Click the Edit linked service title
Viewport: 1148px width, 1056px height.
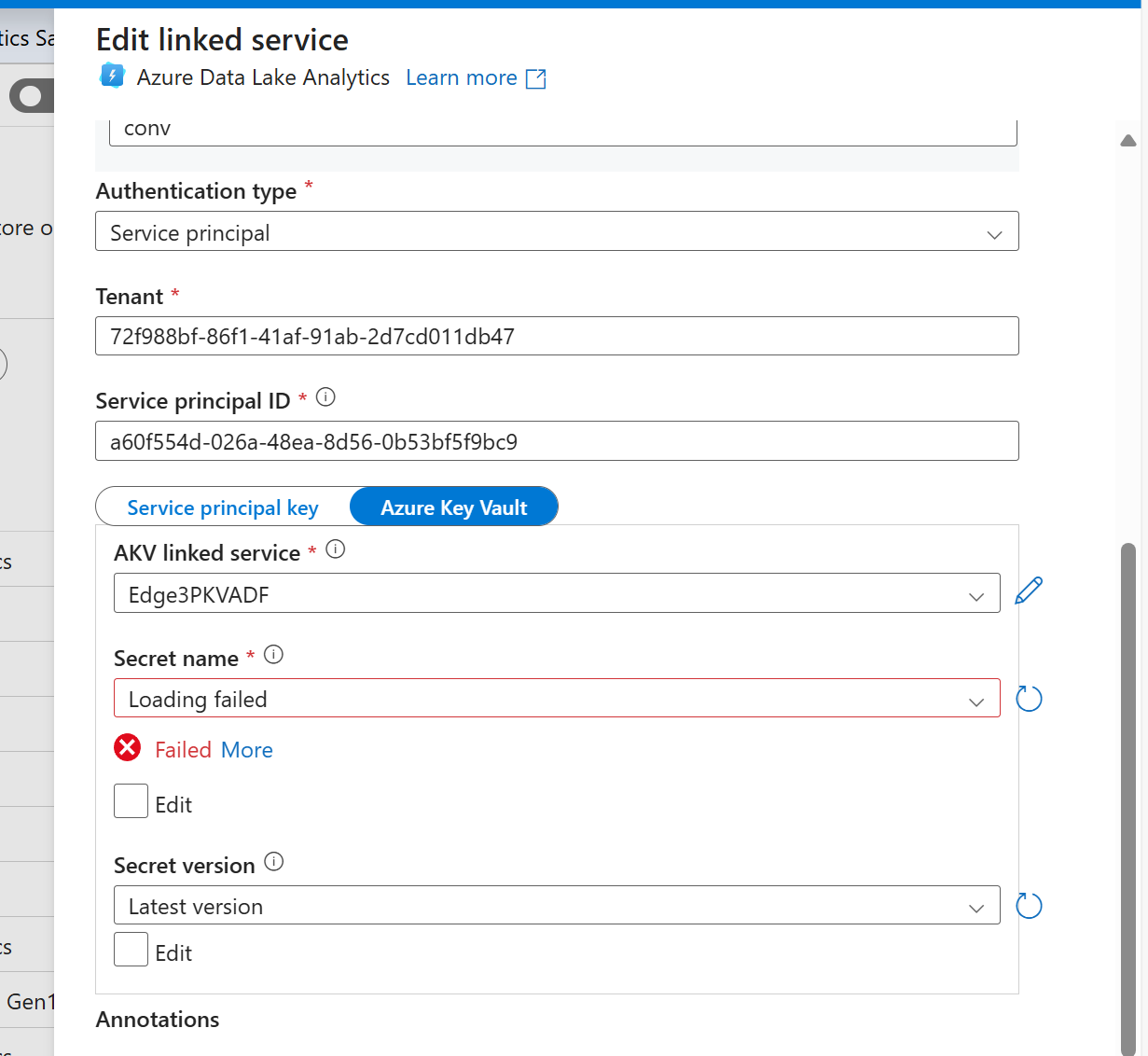pyautogui.click(x=222, y=40)
